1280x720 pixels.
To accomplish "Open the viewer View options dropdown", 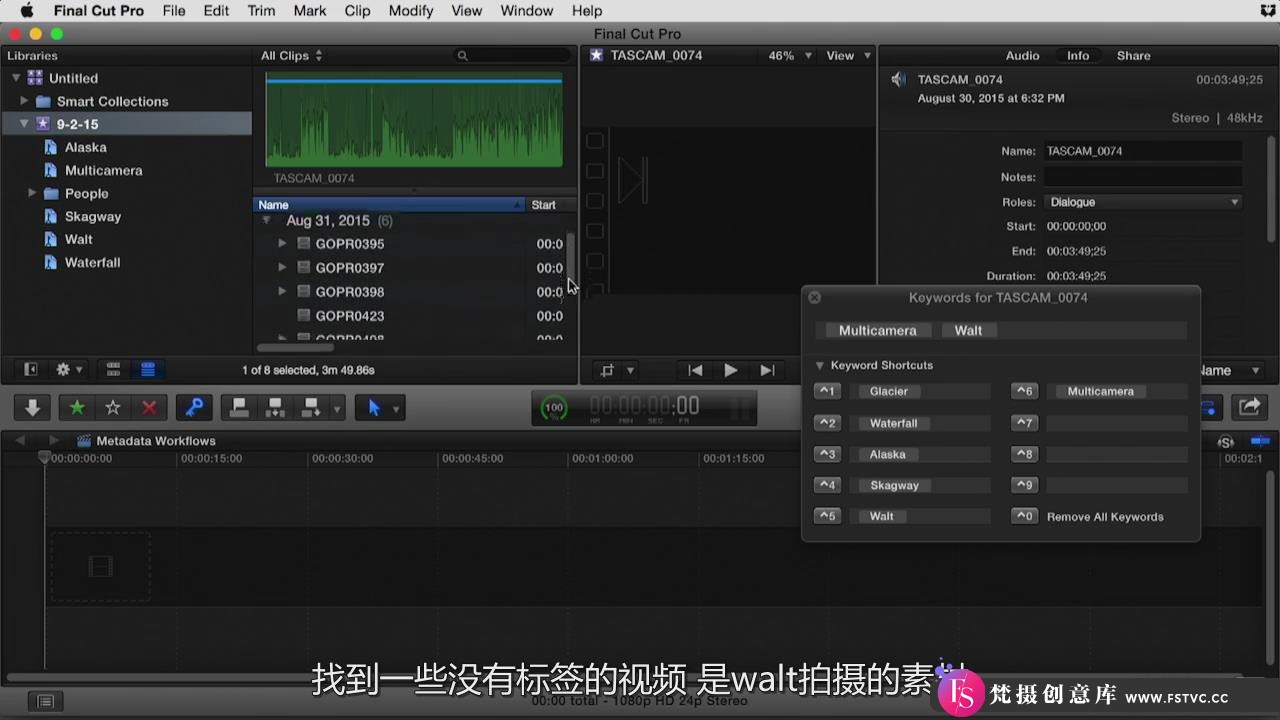I will click(848, 56).
